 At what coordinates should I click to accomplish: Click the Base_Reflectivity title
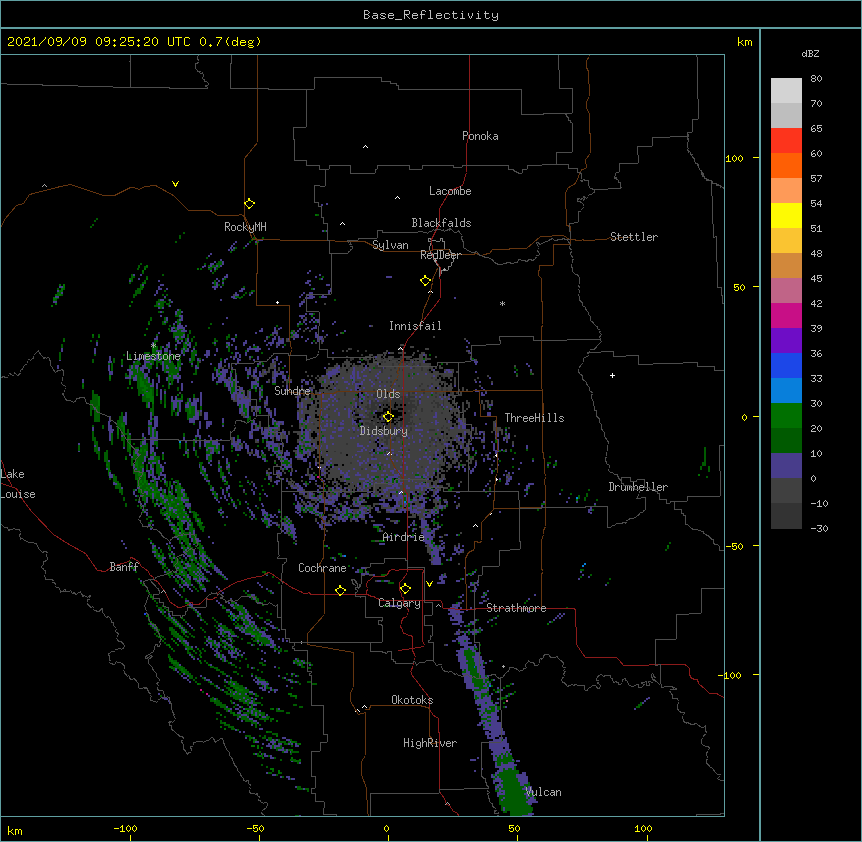[431, 15]
